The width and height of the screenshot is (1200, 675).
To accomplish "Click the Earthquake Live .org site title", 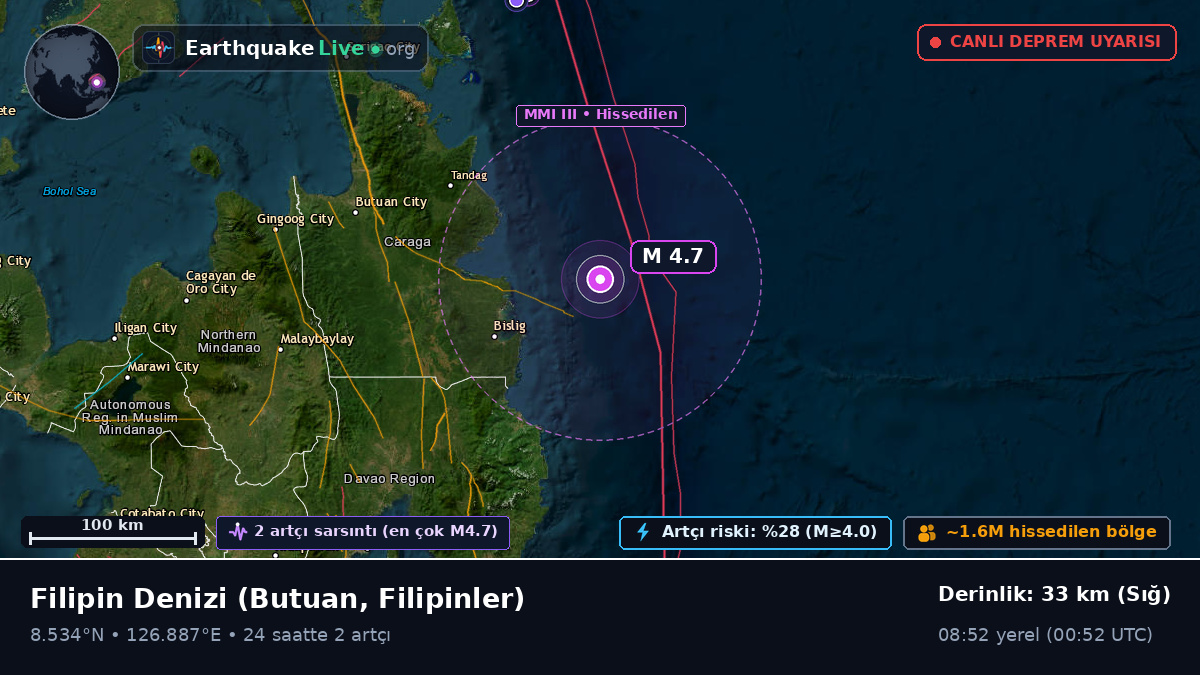I will pyautogui.click(x=300, y=48).
